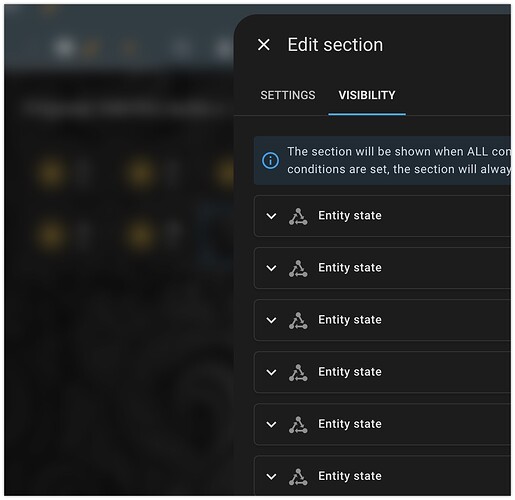Expand the fourth Entity state chevron

point(271,372)
